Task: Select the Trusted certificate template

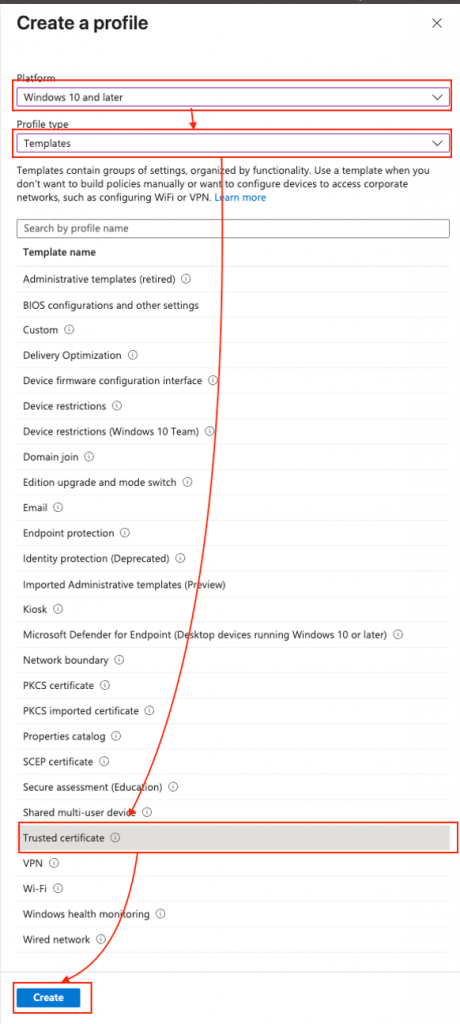Action: click(233, 837)
